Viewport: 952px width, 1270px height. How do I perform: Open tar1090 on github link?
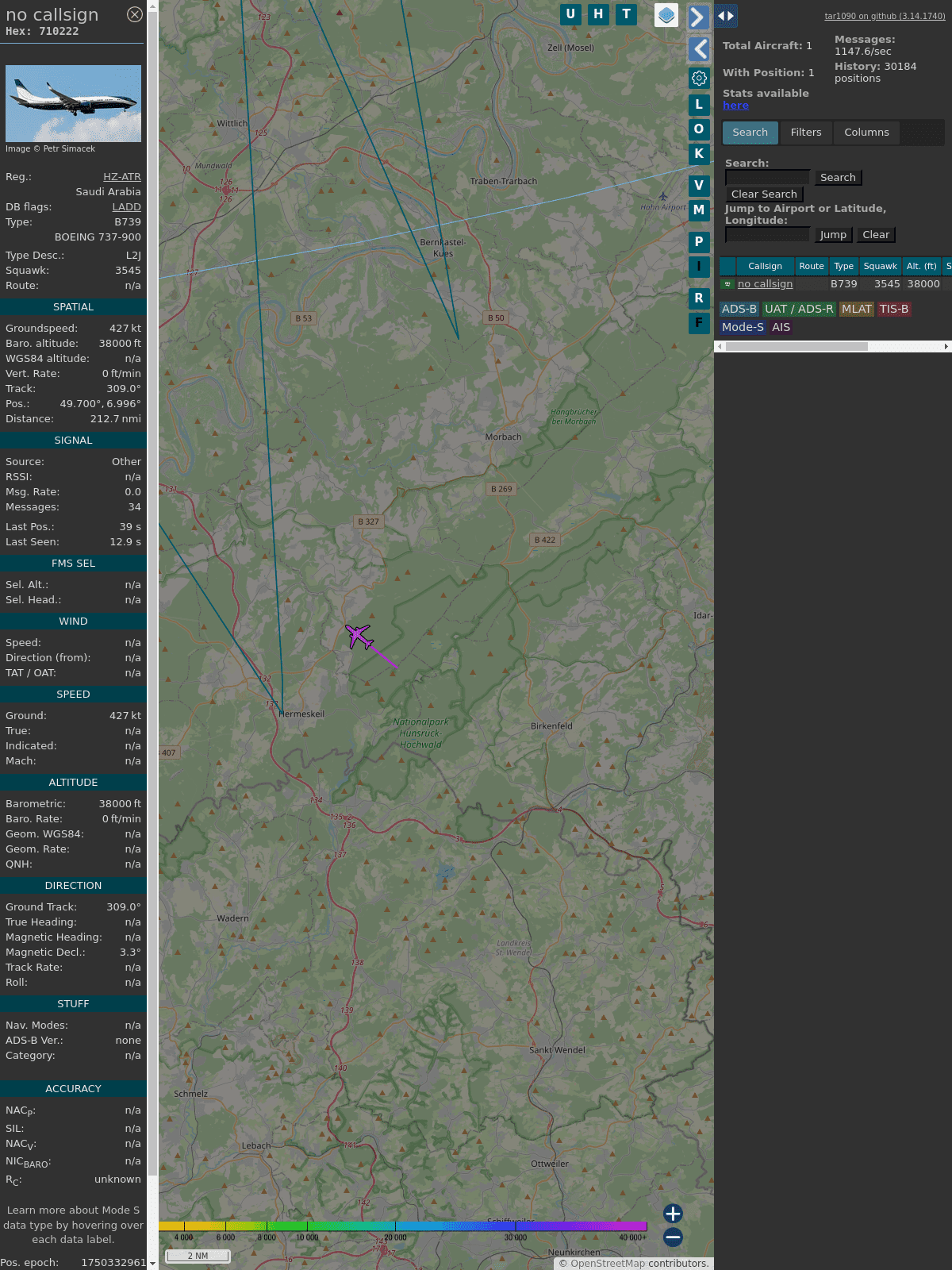885,16
